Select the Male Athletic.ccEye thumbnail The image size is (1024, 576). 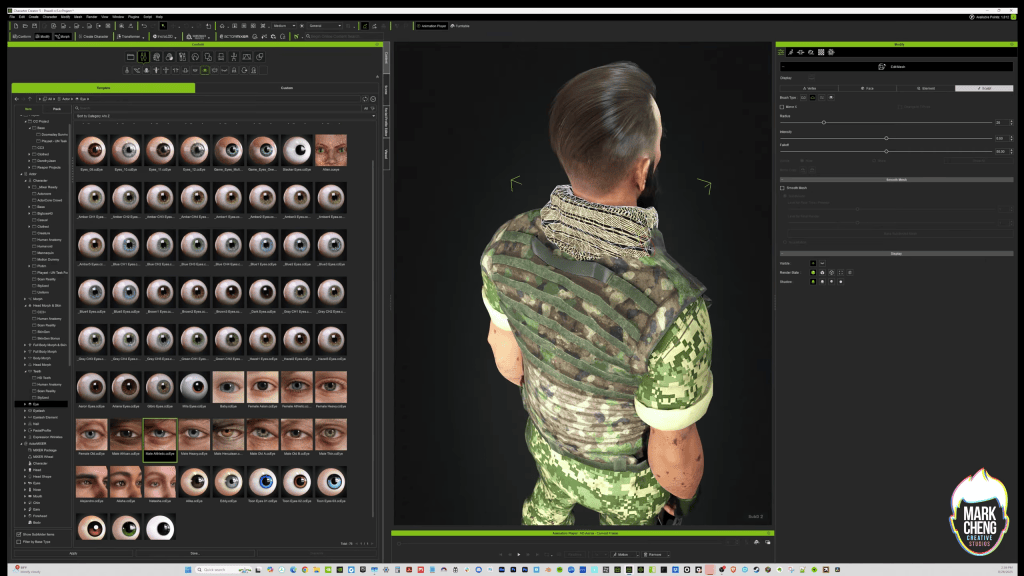click(x=160, y=440)
